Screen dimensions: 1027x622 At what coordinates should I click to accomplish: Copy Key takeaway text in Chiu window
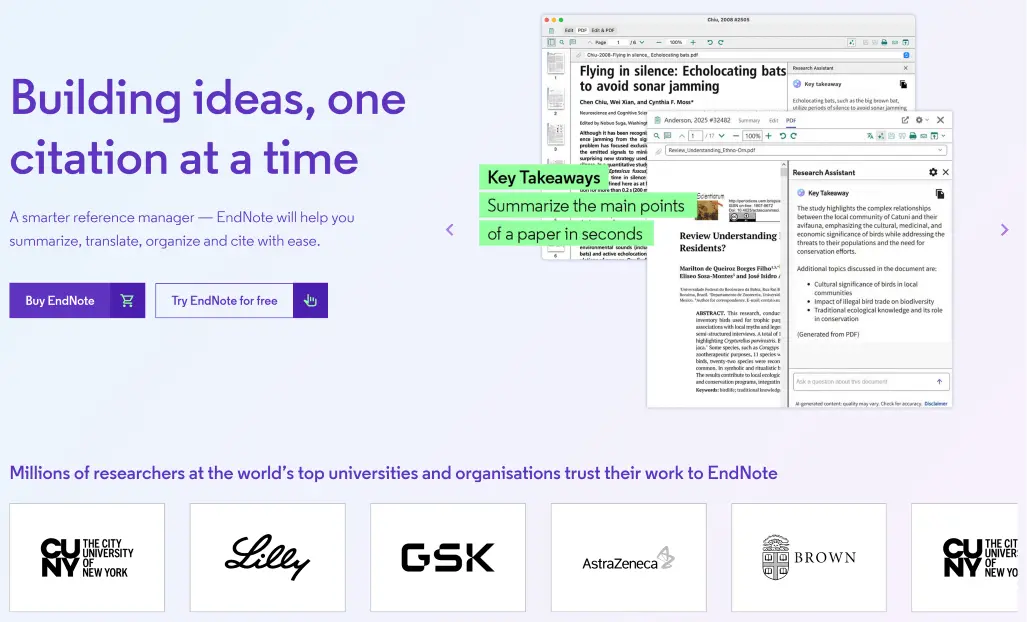pos(903,84)
